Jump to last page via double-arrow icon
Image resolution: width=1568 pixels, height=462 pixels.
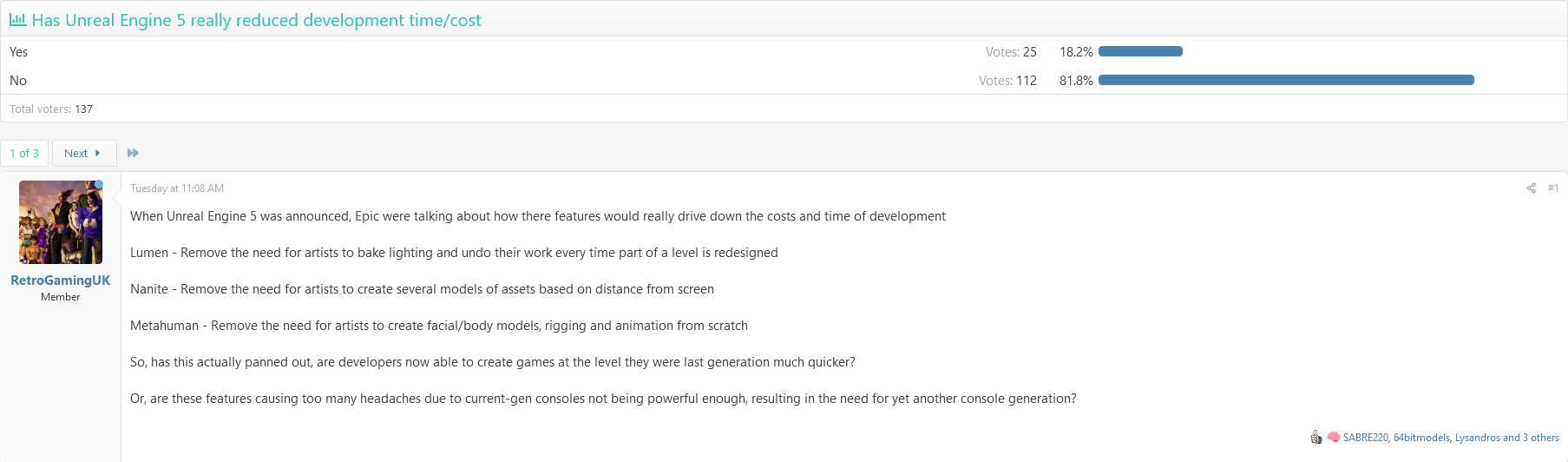[x=133, y=153]
